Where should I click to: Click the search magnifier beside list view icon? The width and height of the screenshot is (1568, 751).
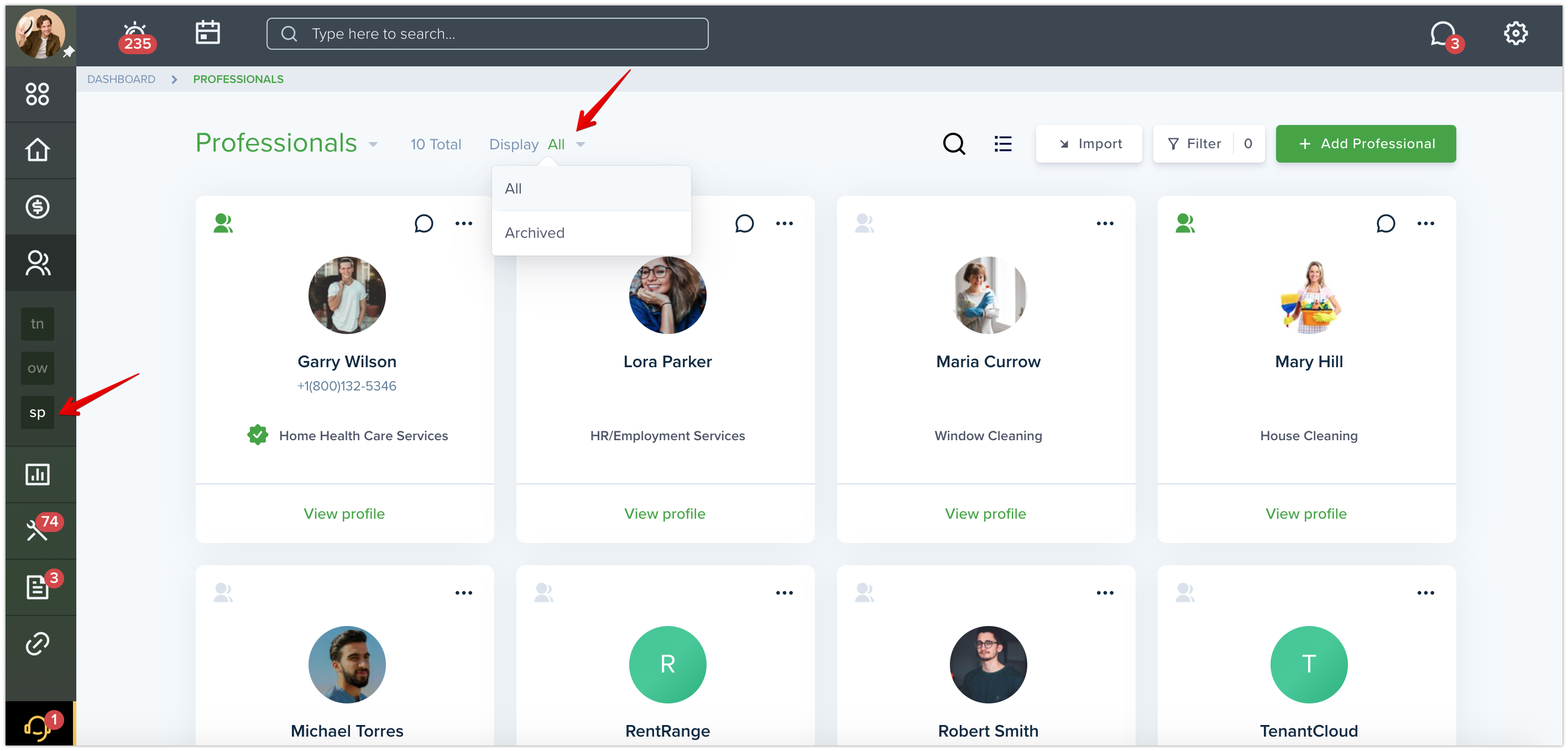pyautogui.click(x=954, y=144)
